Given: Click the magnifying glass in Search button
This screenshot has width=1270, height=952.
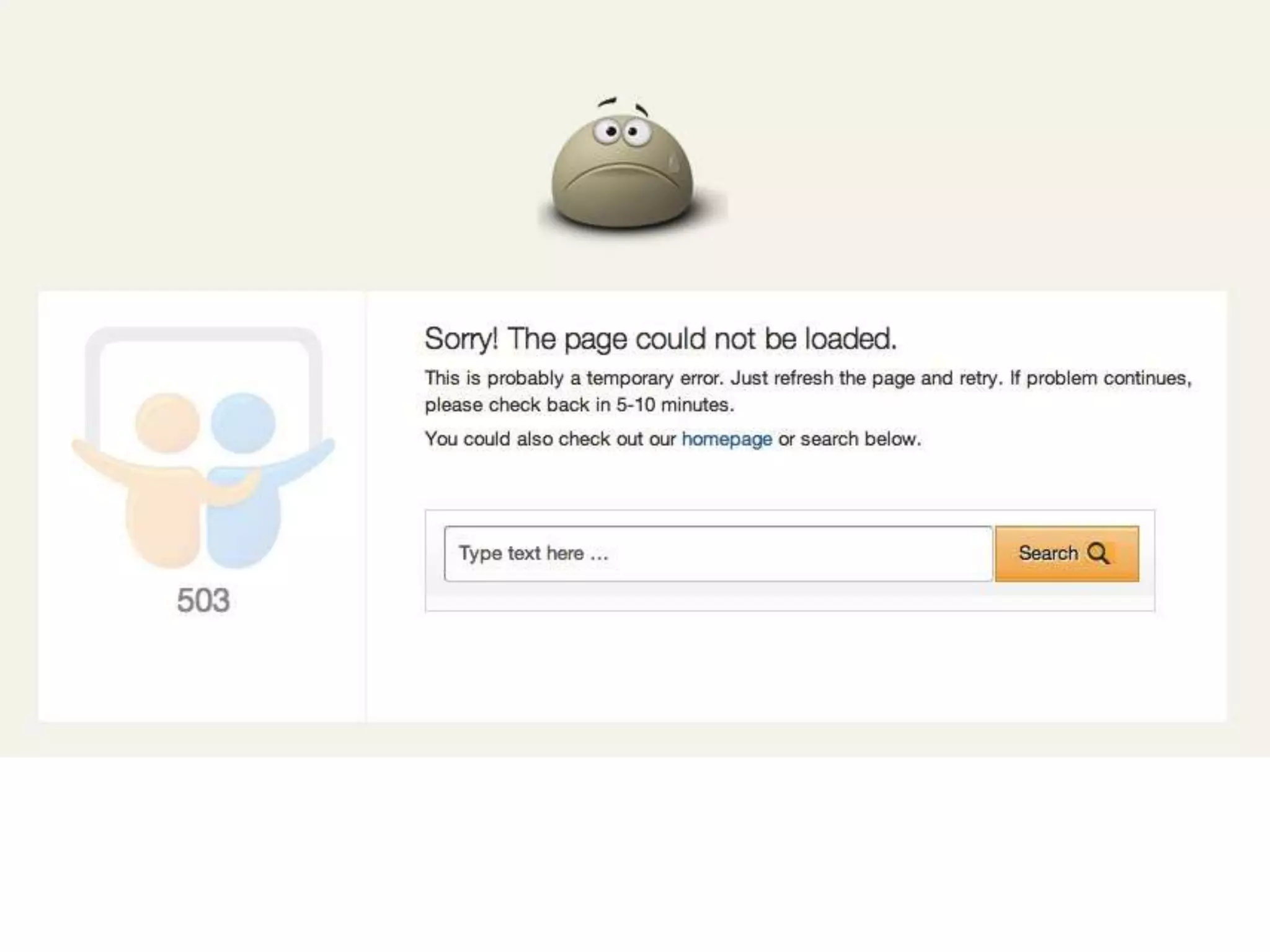Looking at the screenshot, I should pos(1098,553).
